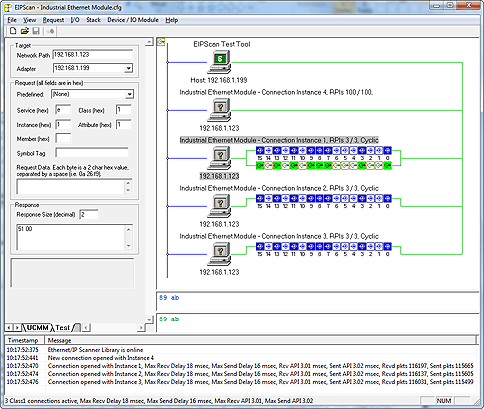Toggle output bit 9 of Connection Instance 1
484x409 pixels.
click(311, 165)
